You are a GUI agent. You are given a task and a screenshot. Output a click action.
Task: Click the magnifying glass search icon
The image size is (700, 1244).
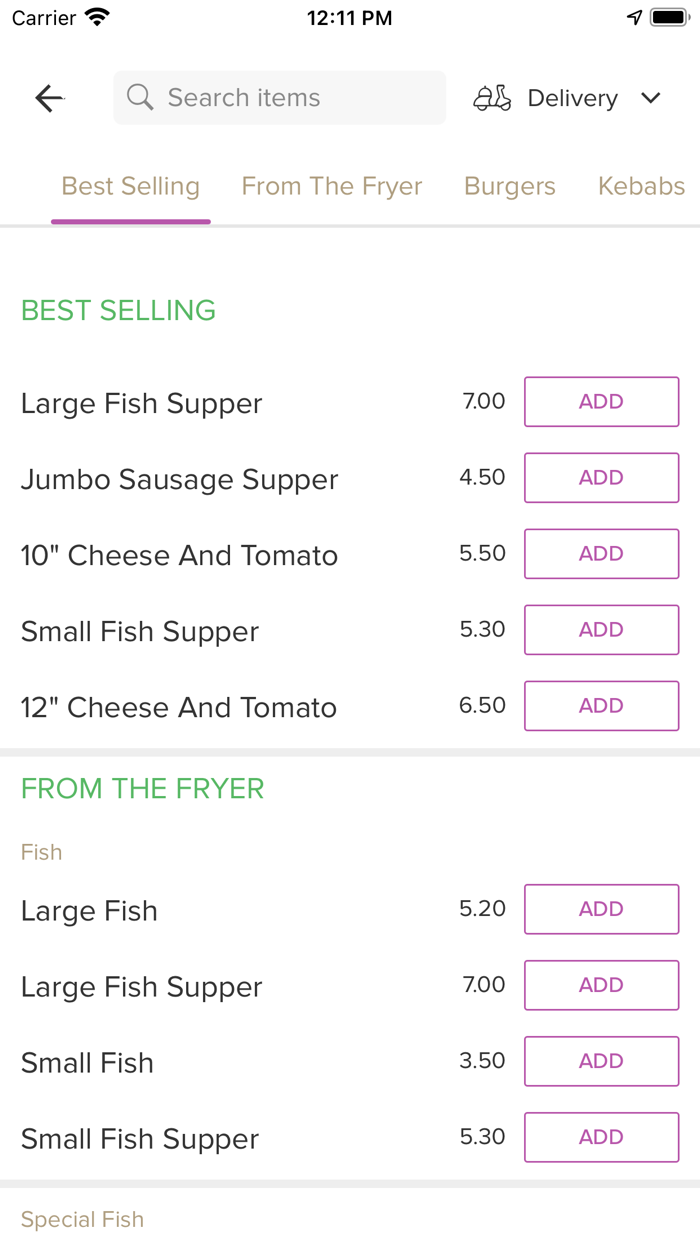pos(139,97)
